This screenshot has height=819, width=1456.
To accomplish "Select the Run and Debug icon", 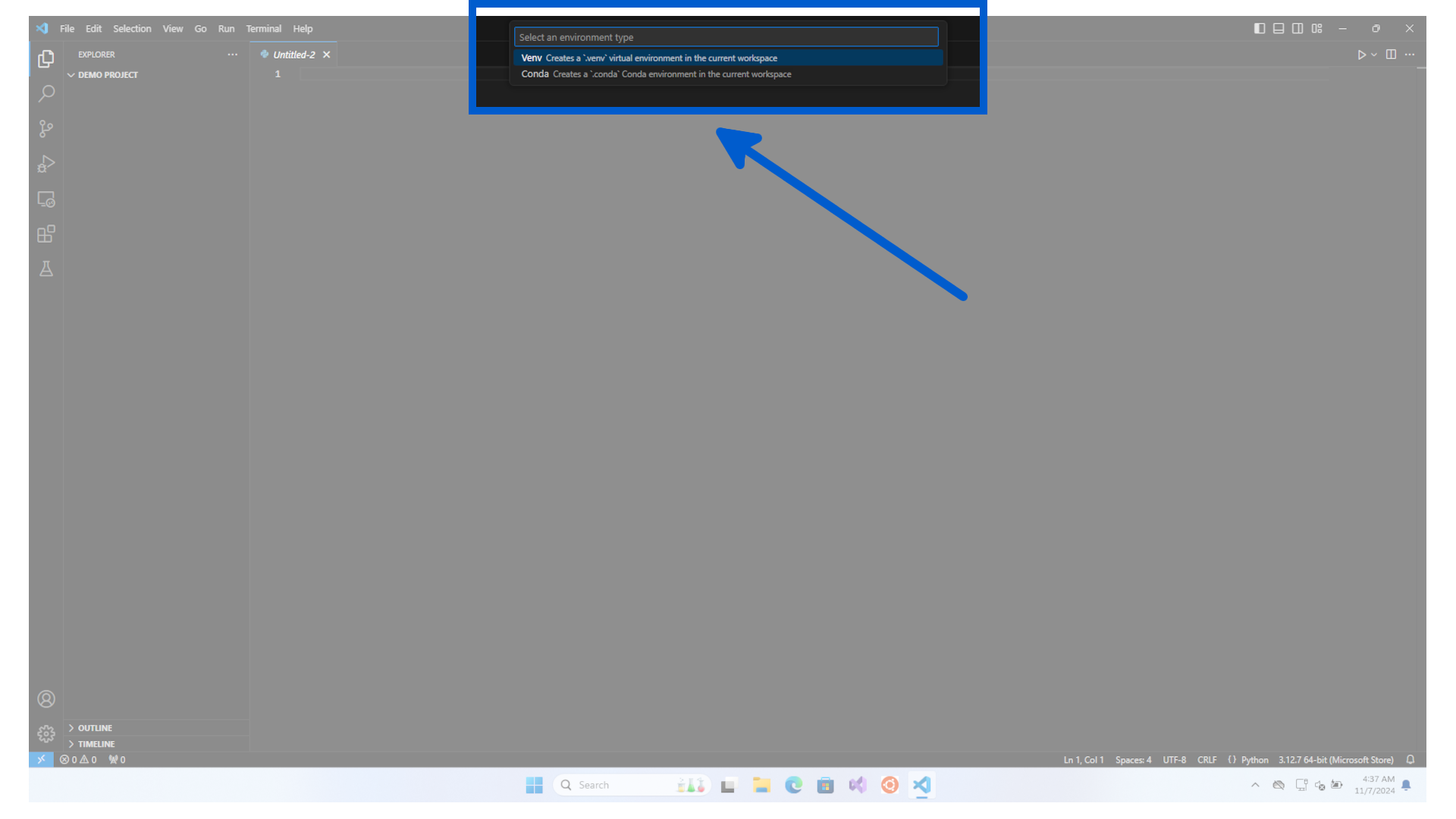I will point(46,164).
